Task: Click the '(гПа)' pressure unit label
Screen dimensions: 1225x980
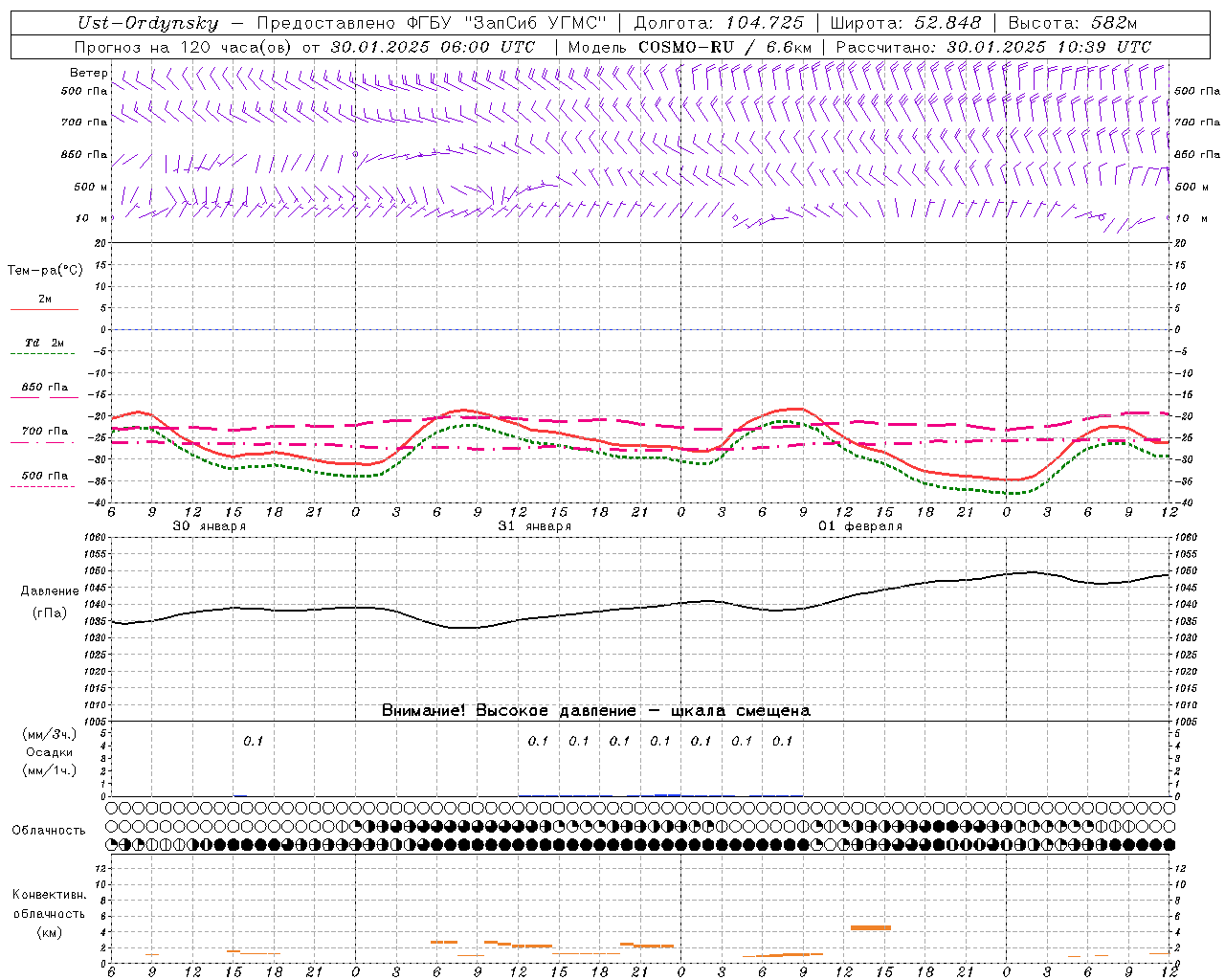Action: (x=50, y=613)
